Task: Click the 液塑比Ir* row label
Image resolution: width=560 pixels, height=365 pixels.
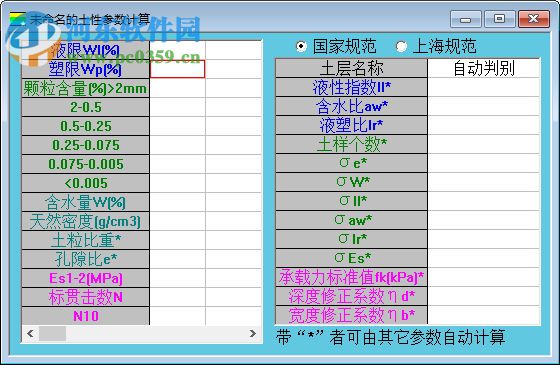Action: pyautogui.click(x=351, y=125)
